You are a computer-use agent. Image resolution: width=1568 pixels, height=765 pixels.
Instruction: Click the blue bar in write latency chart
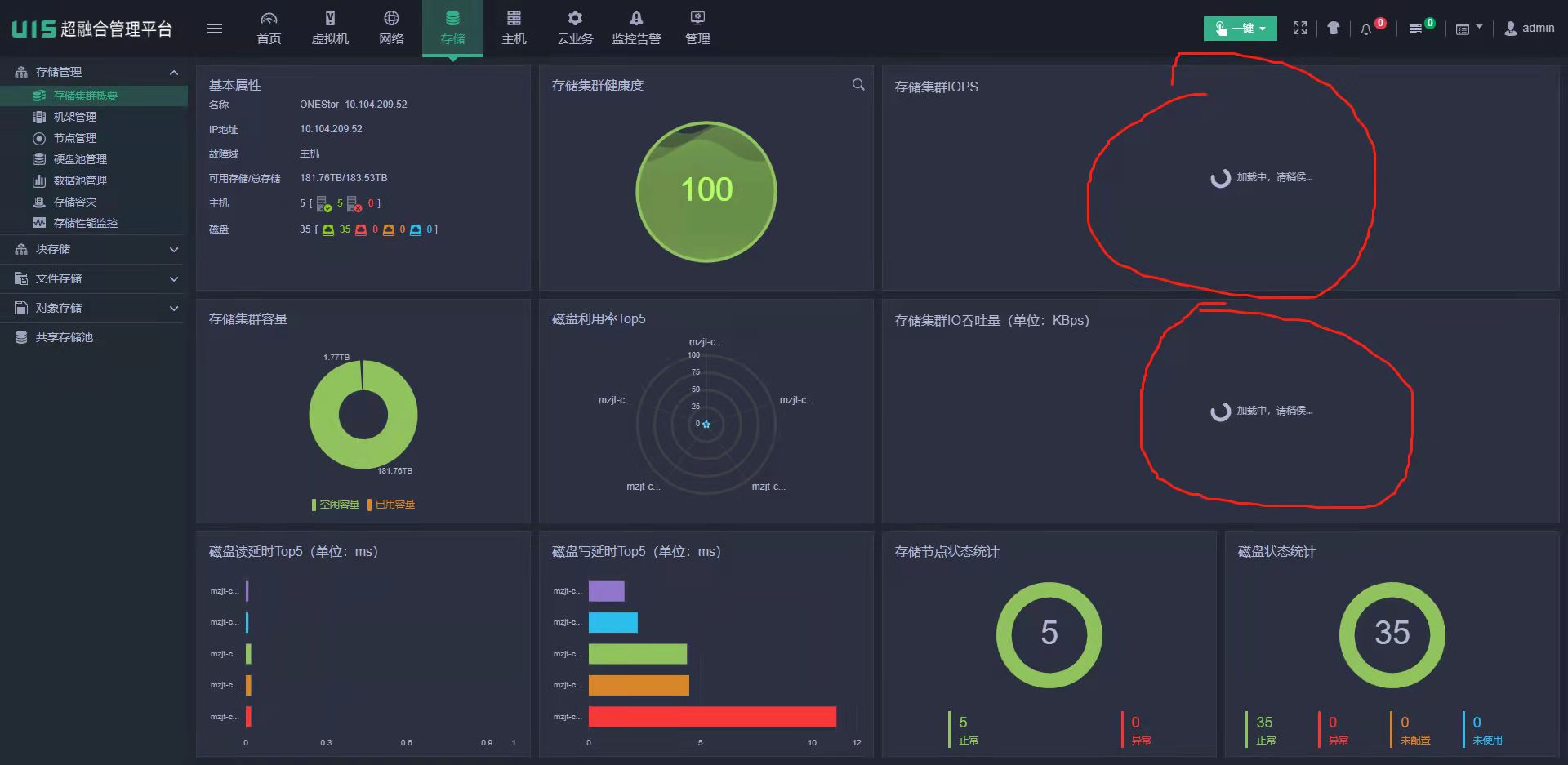[613, 623]
